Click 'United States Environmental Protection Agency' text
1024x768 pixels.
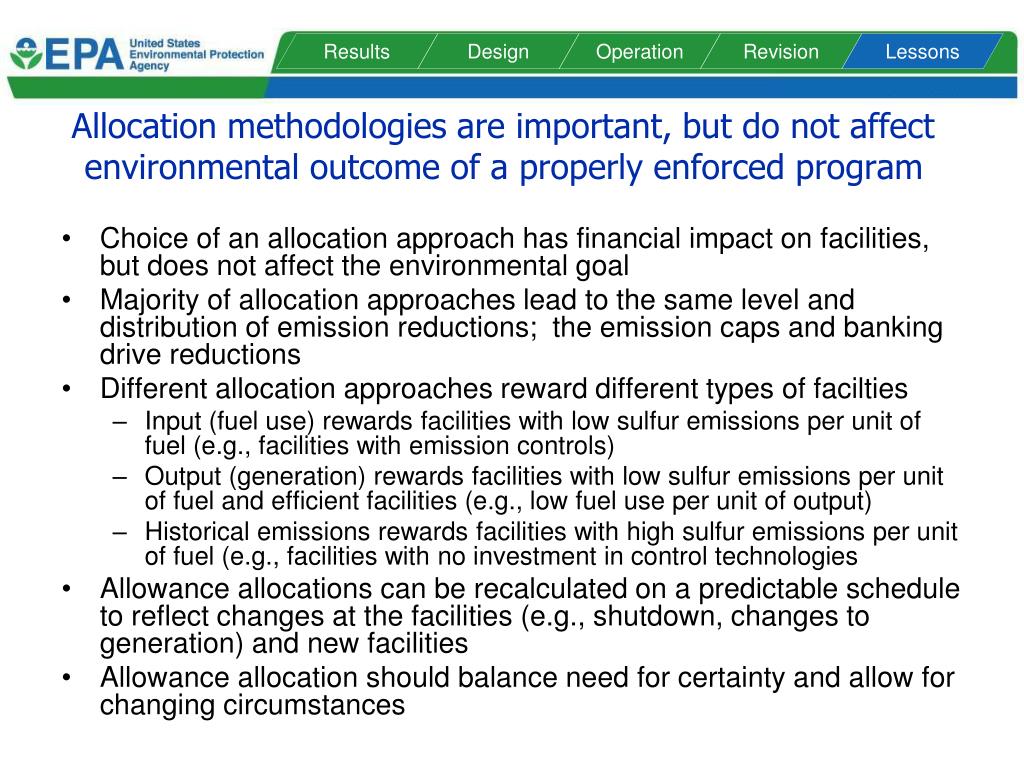point(197,54)
